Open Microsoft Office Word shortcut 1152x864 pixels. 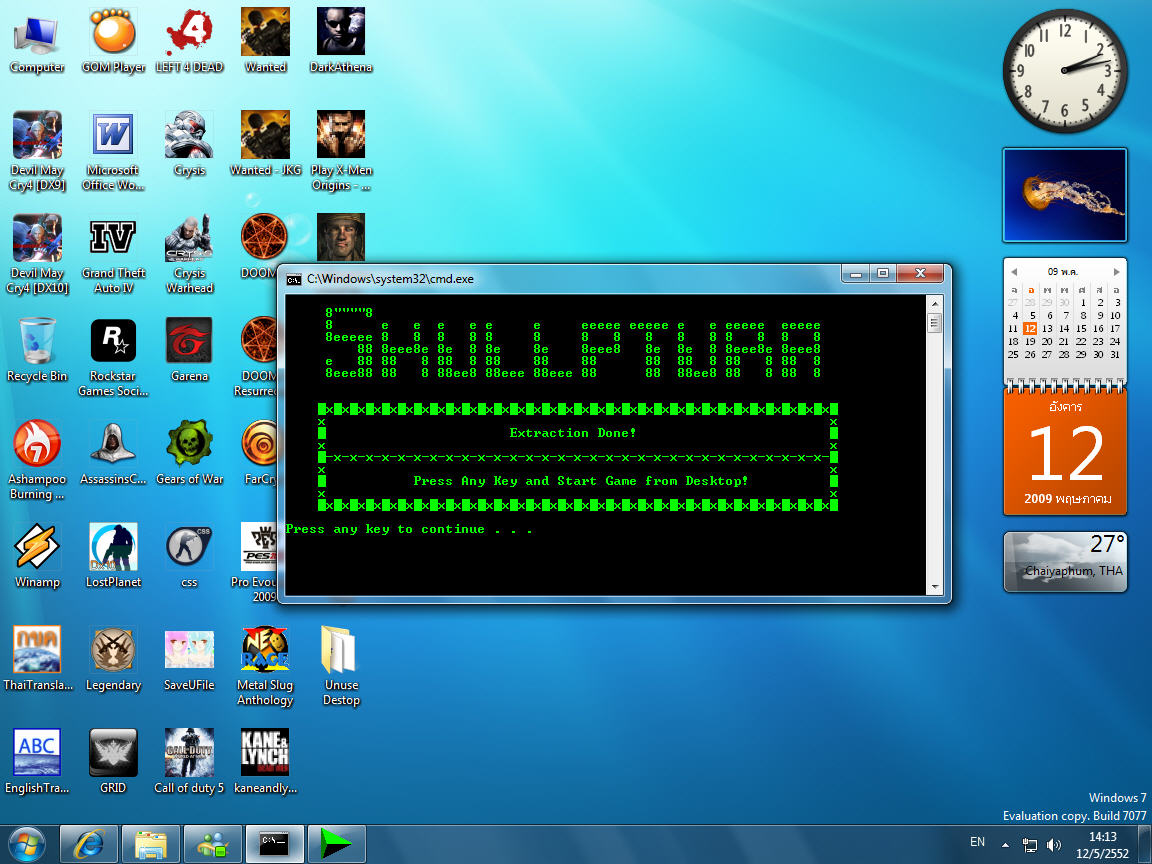(113, 151)
